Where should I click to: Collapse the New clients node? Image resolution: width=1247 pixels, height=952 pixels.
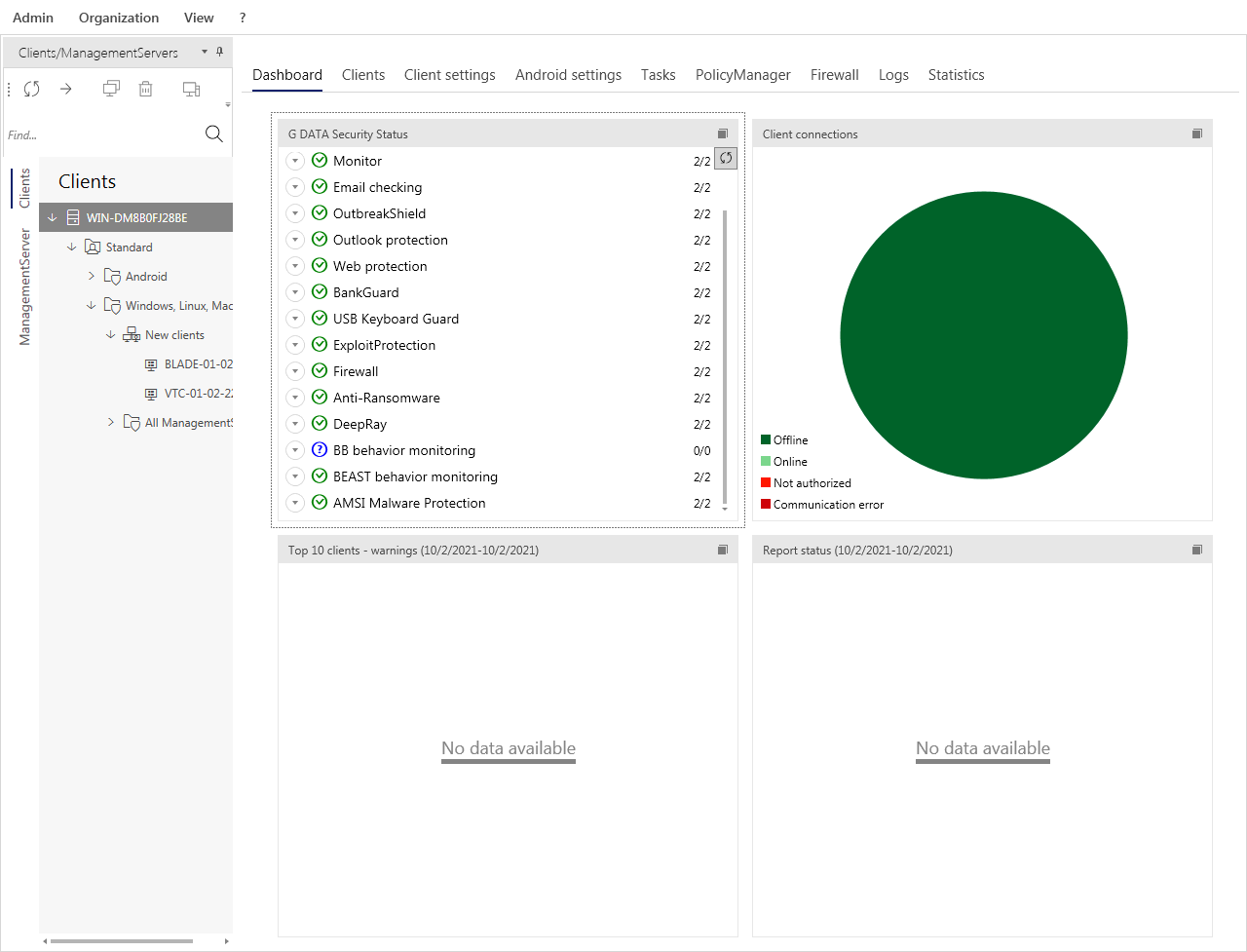pyautogui.click(x=111, y=335)
